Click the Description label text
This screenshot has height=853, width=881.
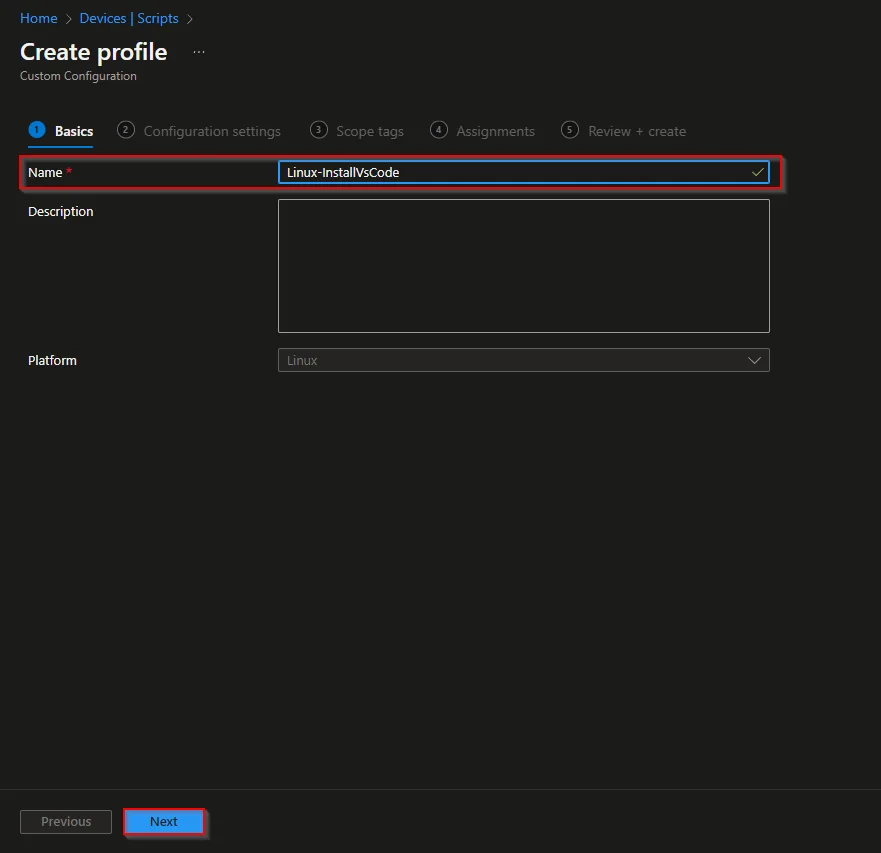point(61,212)
